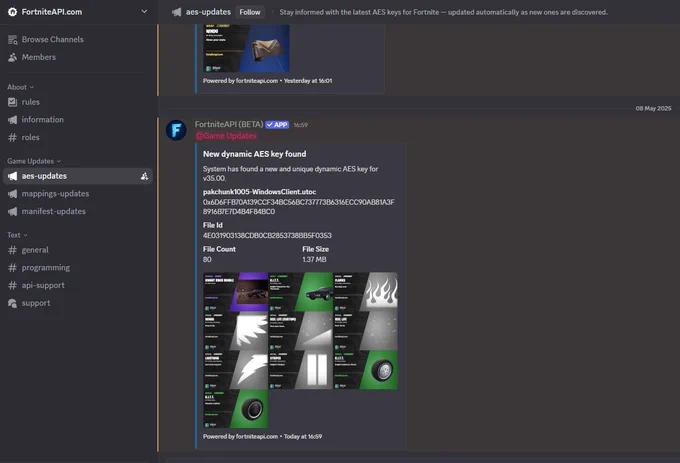Open the FortniteAPI.com server dropdown
680x463 pixels.
(x=144, y=12)
